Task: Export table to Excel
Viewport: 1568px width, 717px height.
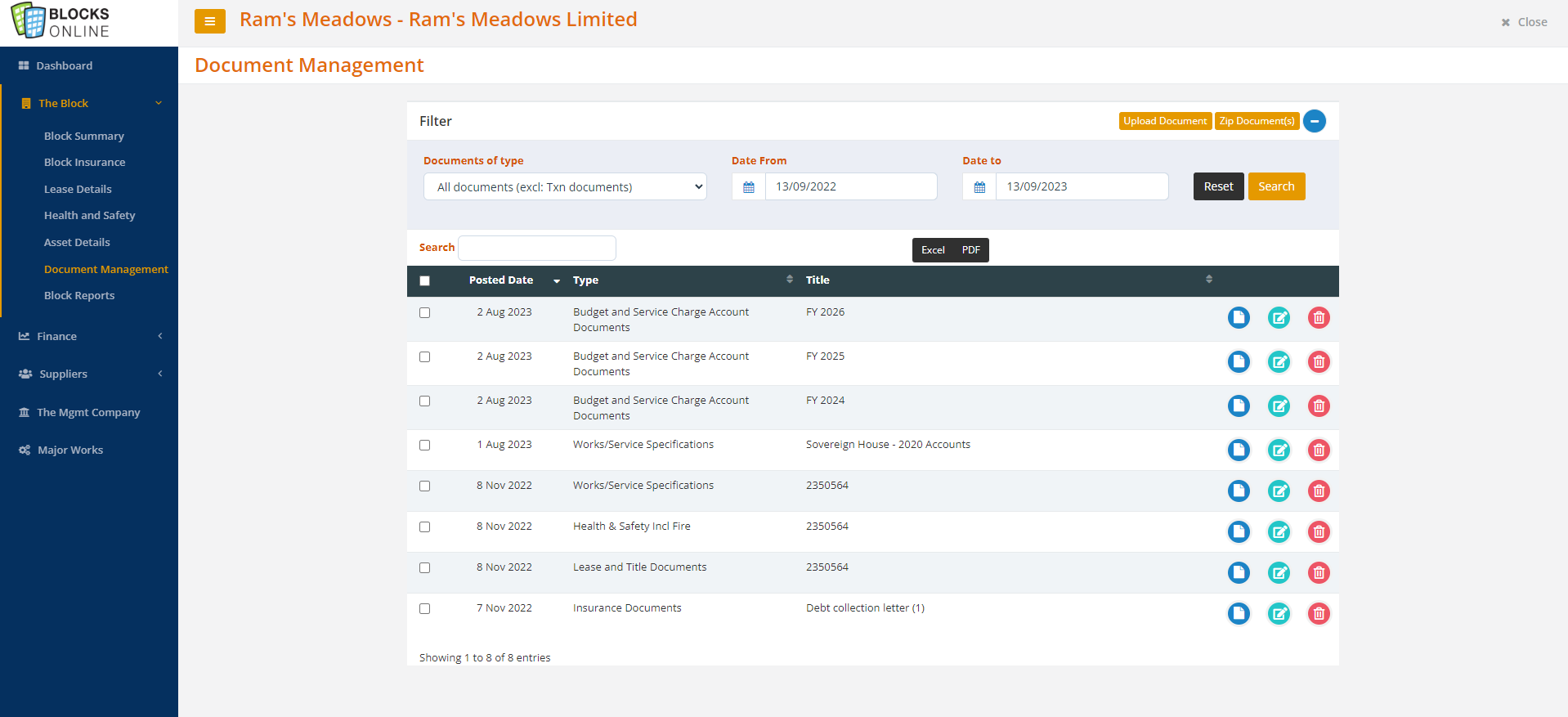Action: point(933,250)
